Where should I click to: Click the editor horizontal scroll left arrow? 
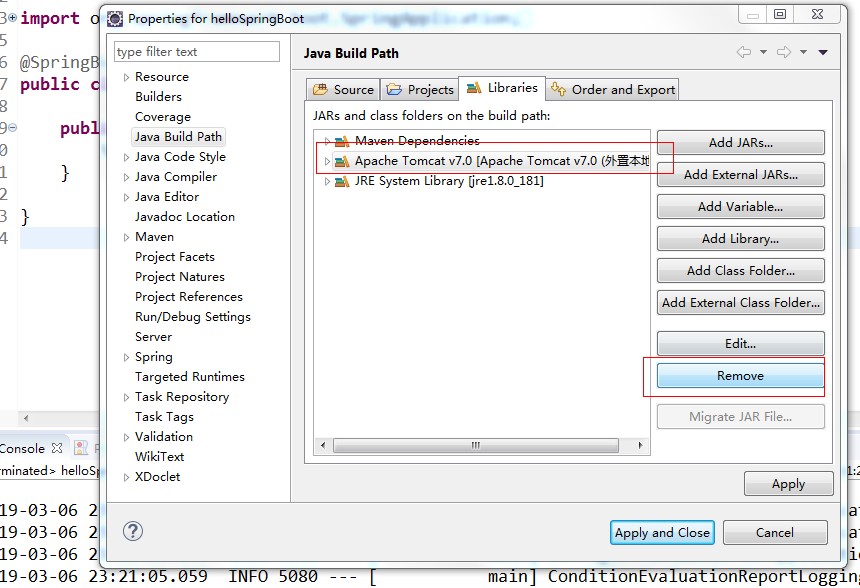pos(26,419)
